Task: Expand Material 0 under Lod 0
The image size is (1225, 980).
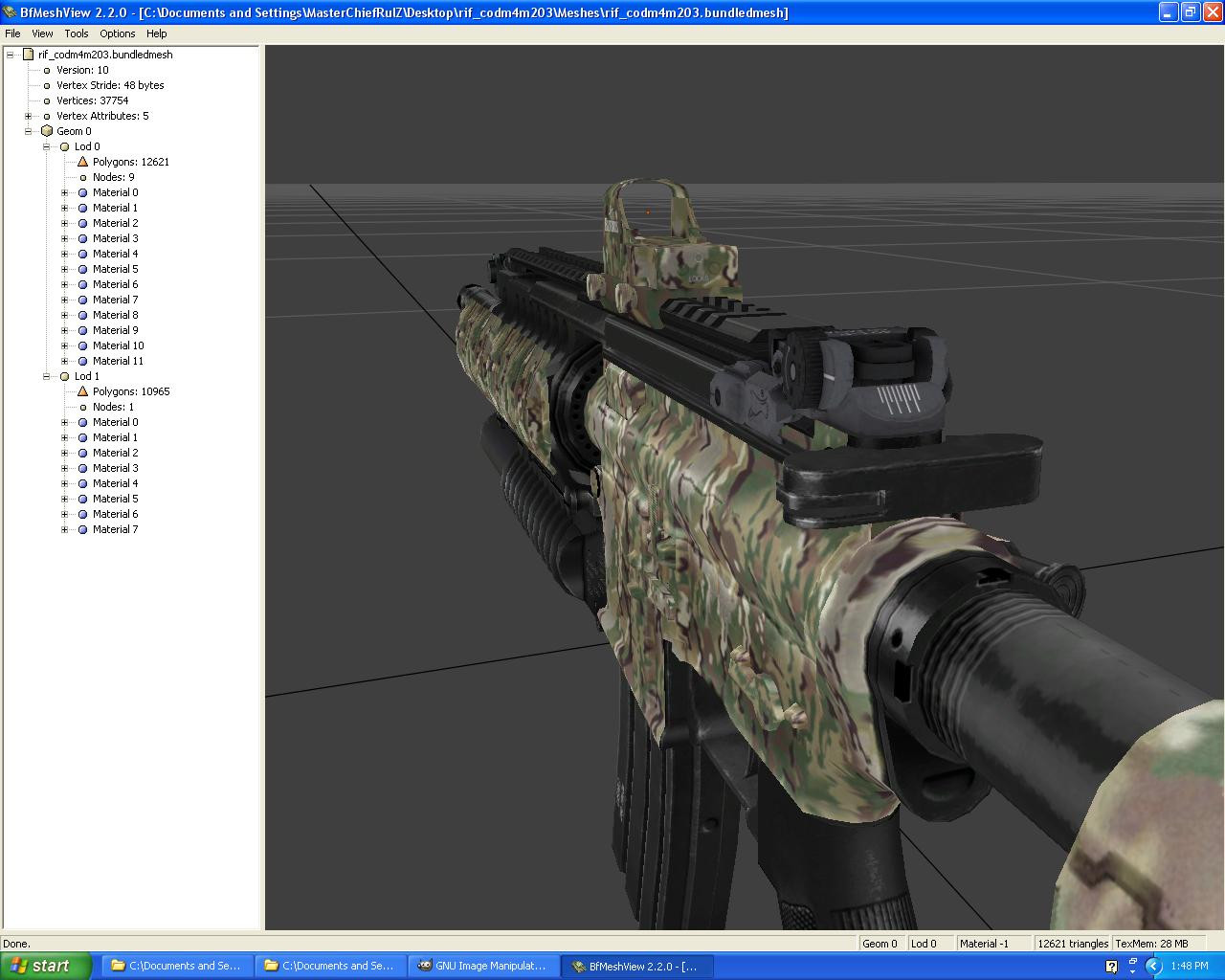Action: [63, 192]
